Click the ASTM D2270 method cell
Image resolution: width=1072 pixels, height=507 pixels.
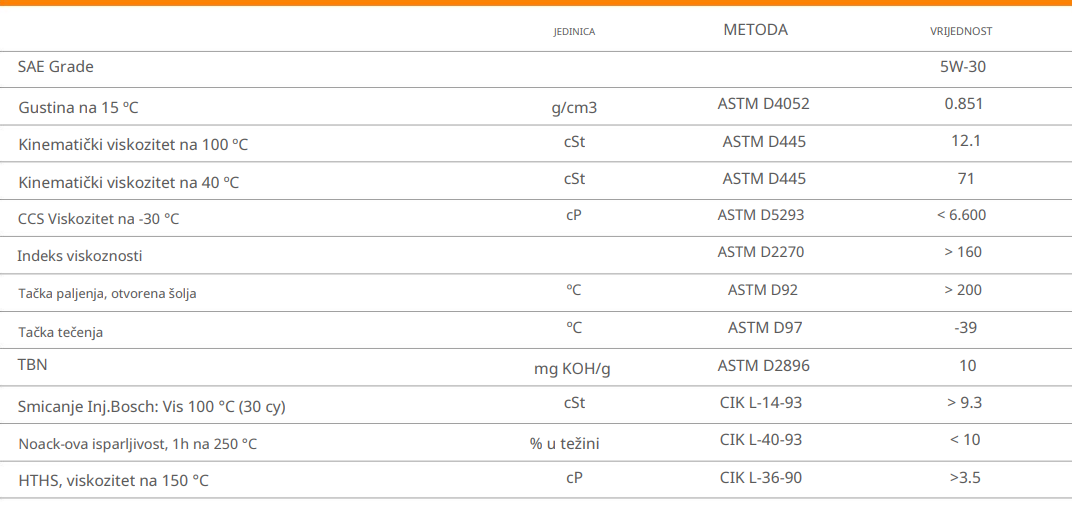pos(761,252)
